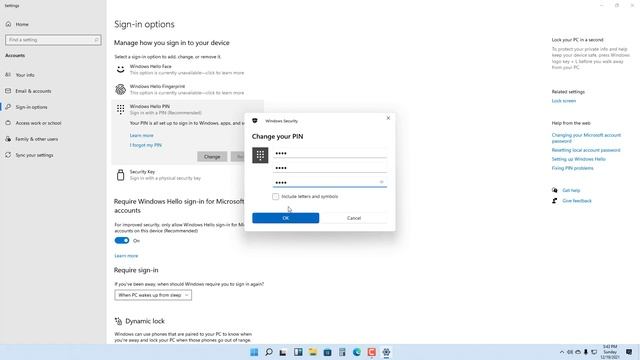Image resolution: width=640 pixels, height=360 pixels.
Task: Open Lock screen related setting link
Action: point(564,101)
